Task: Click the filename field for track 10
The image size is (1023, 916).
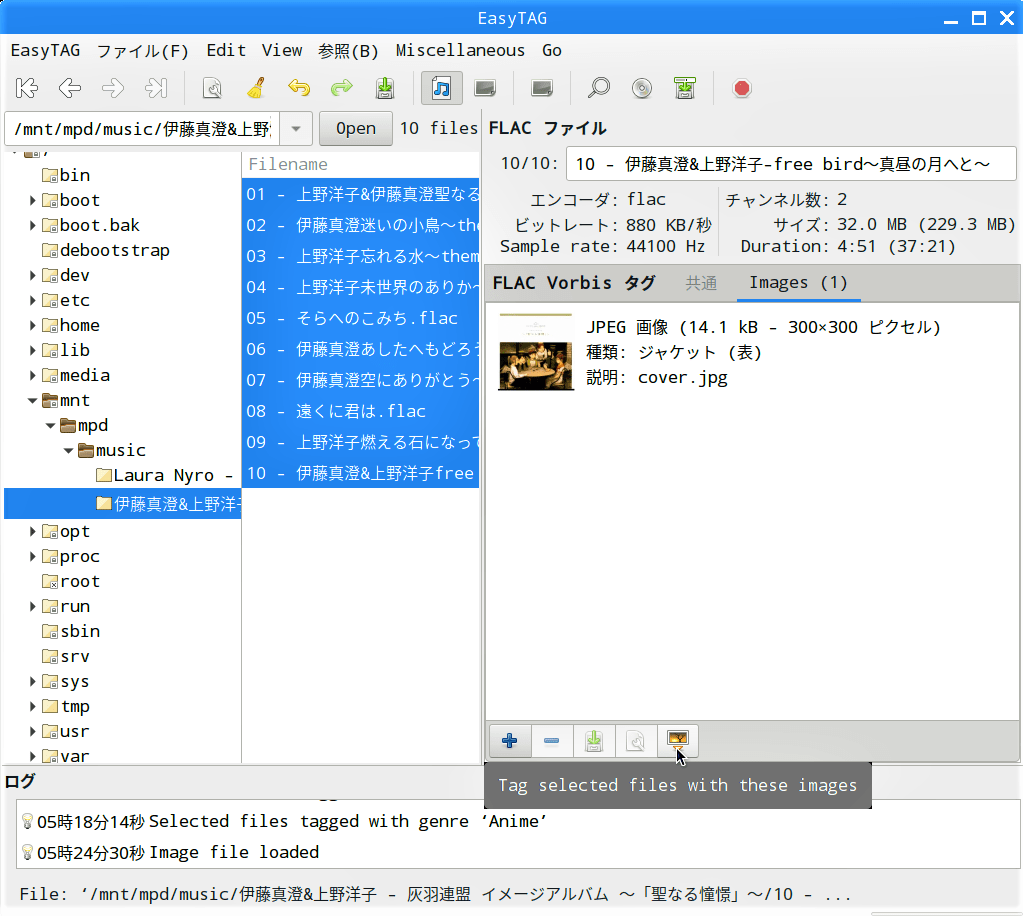Action: coord(791,164)
